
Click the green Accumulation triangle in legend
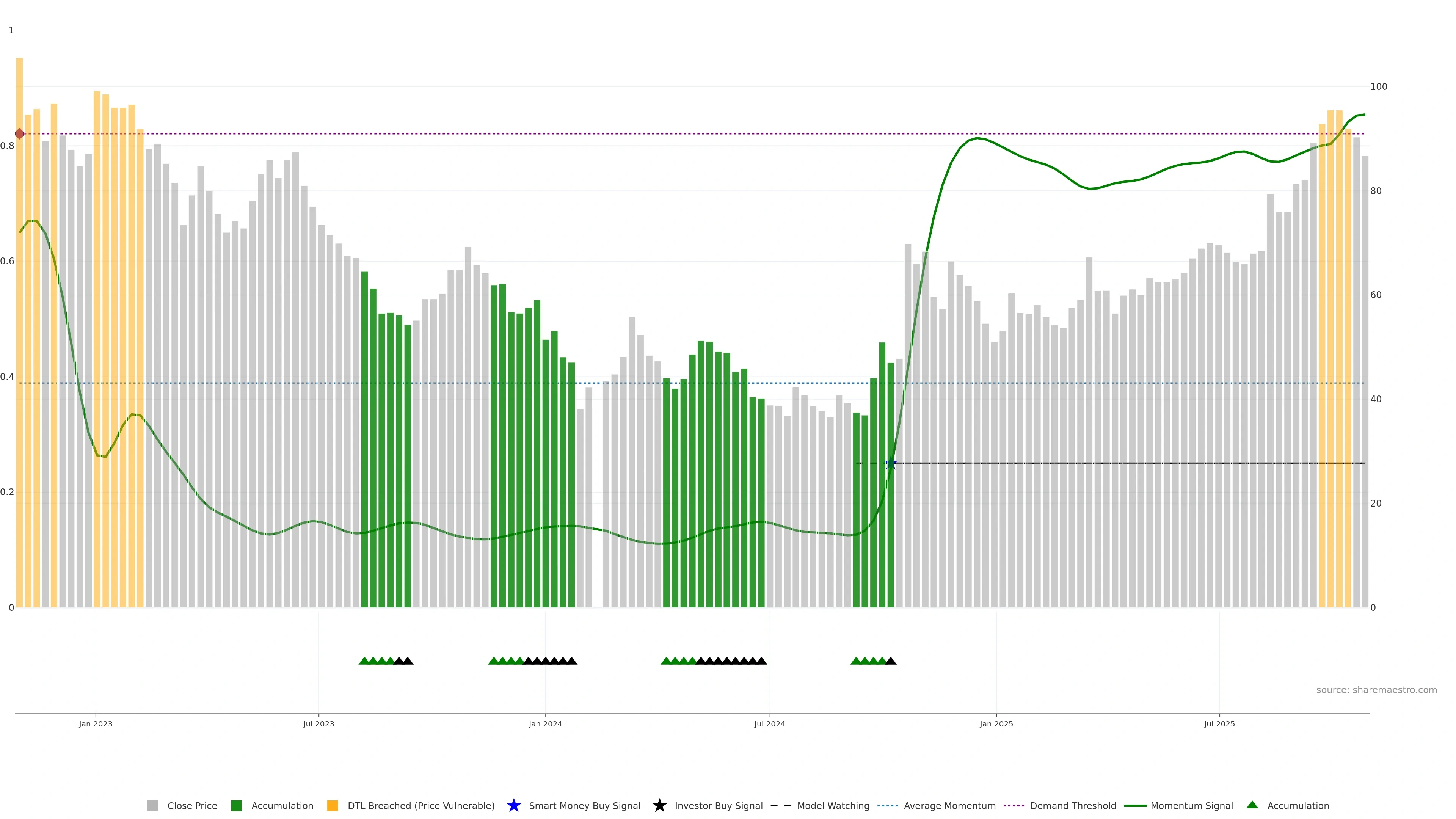point(1252,805)
